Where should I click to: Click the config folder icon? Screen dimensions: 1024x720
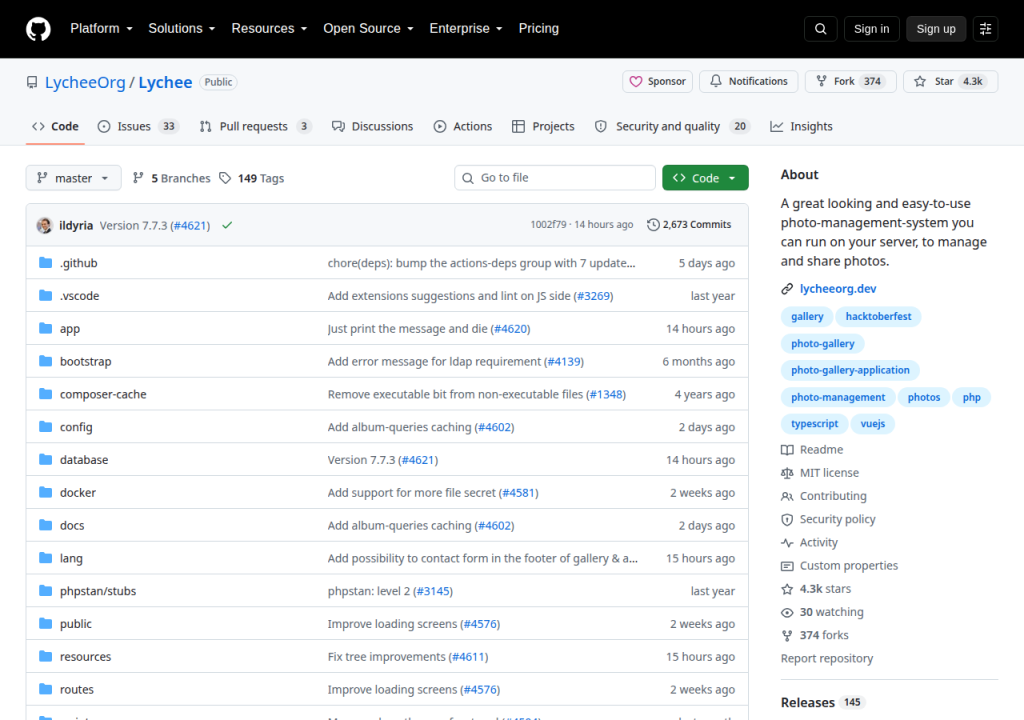[45, 427]
